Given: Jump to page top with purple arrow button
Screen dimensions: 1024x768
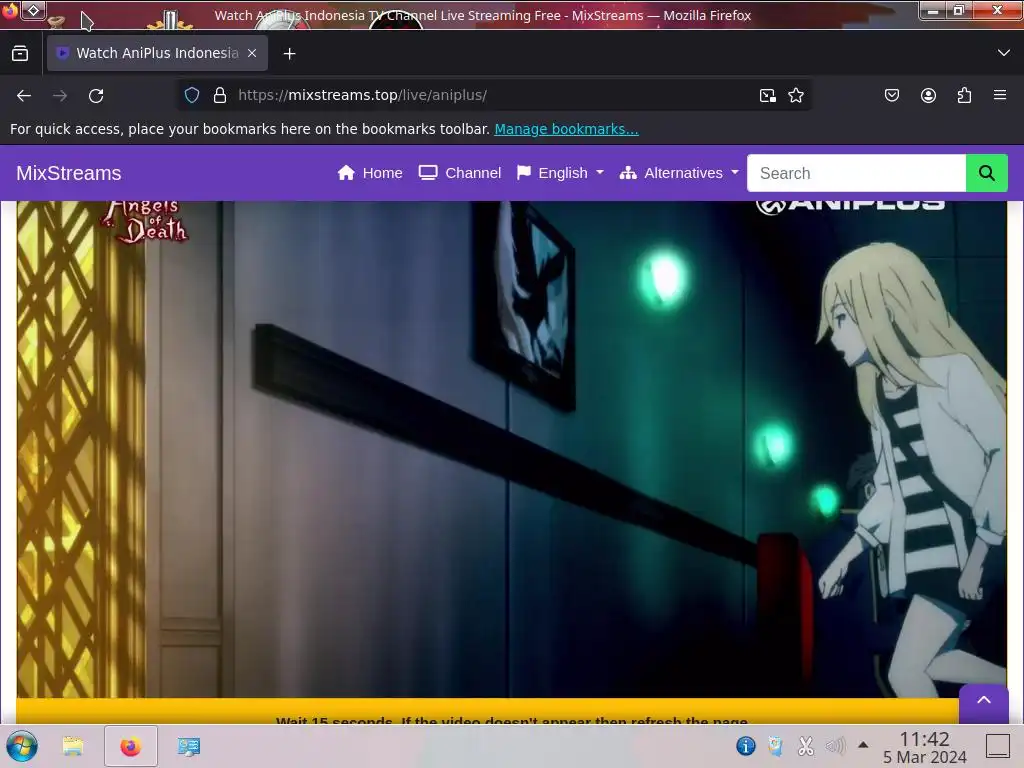Looking at the screenshot, I should (984, 703).
